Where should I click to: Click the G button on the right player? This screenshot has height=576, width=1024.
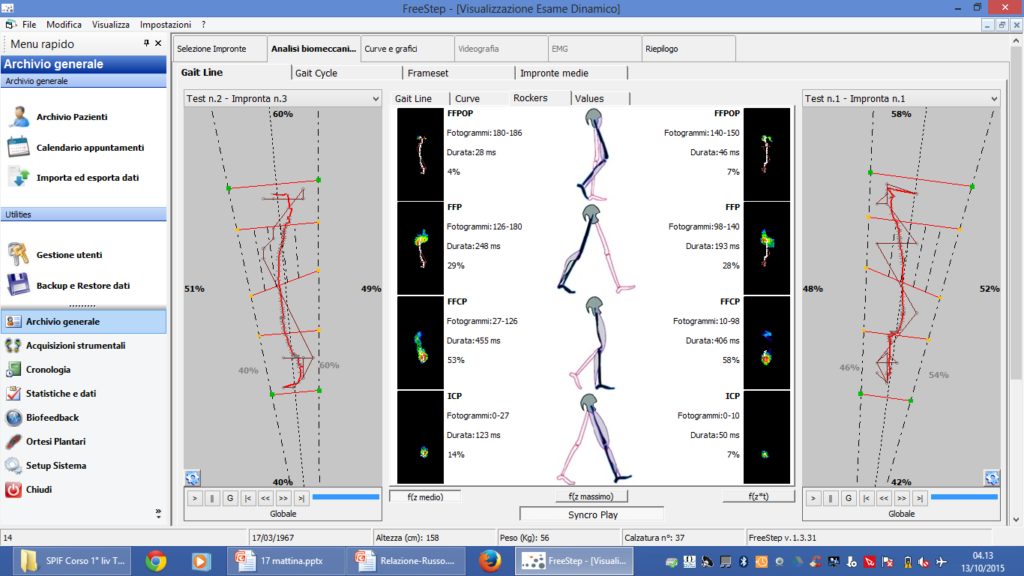pos(848,498)
